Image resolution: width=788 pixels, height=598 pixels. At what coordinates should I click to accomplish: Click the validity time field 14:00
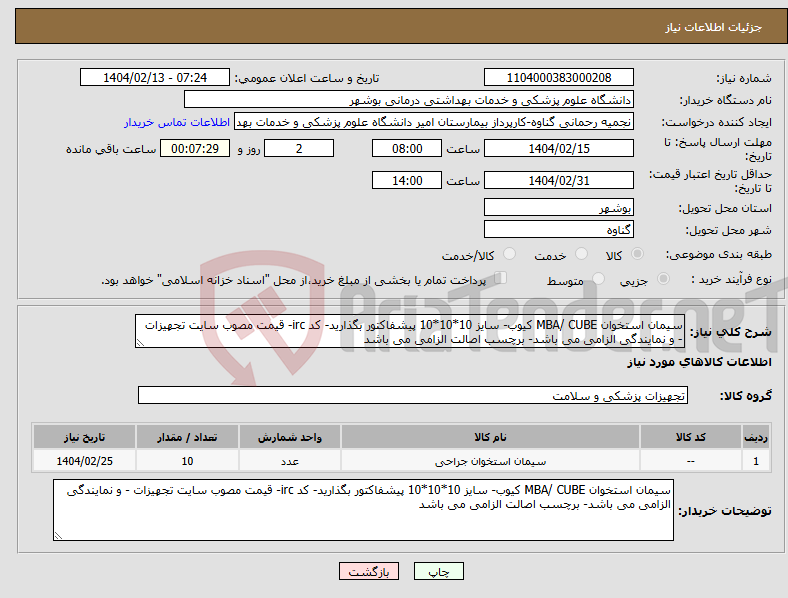point(407,180)
